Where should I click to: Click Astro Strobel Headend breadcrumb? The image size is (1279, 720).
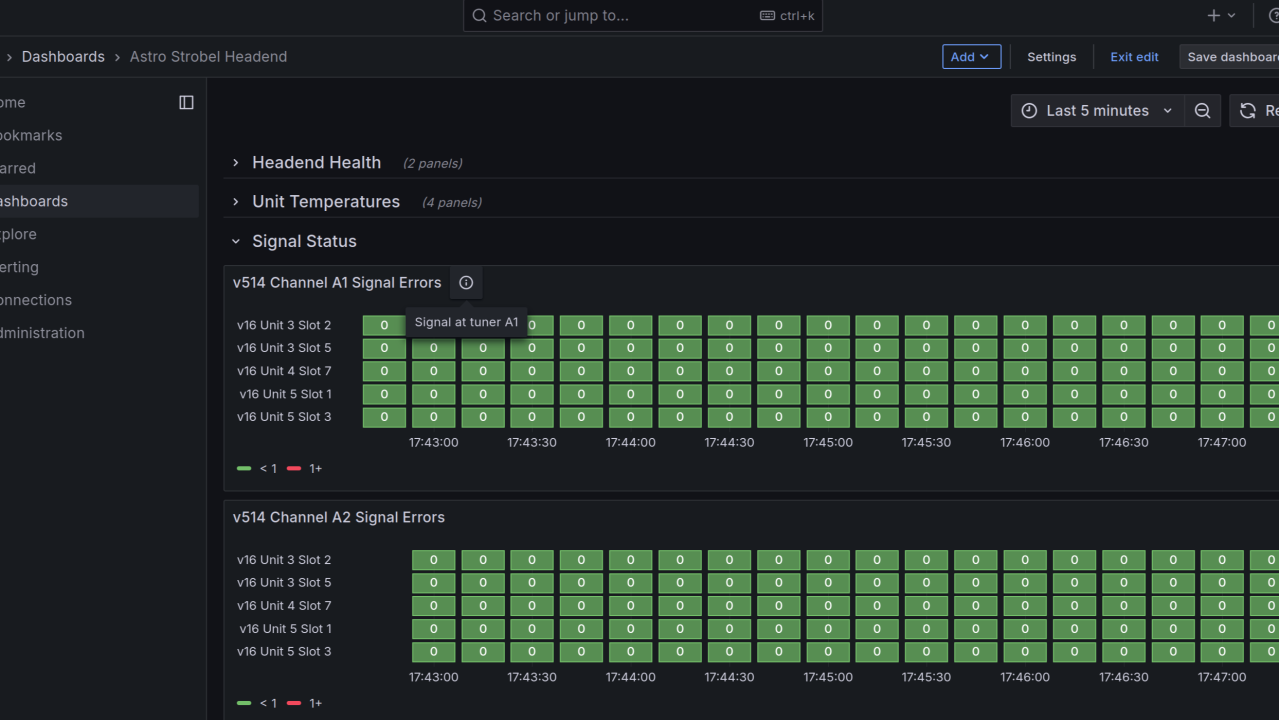point(208,57)
